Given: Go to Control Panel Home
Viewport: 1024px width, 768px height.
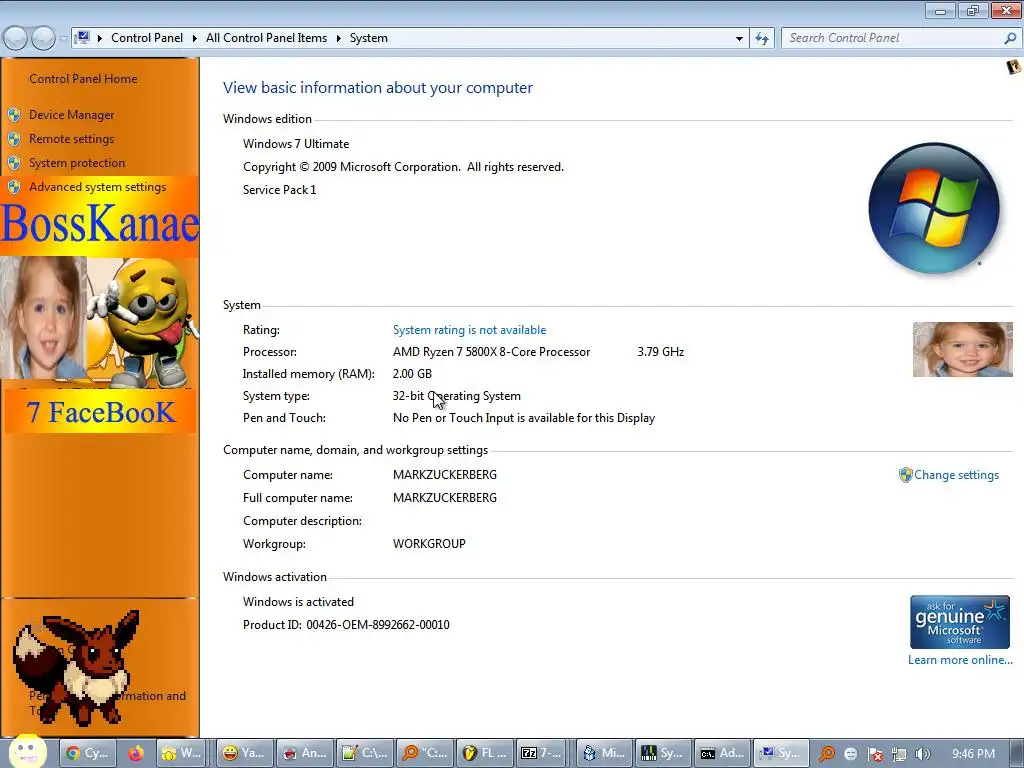Looking at the screenshot, I should (83, 79).
